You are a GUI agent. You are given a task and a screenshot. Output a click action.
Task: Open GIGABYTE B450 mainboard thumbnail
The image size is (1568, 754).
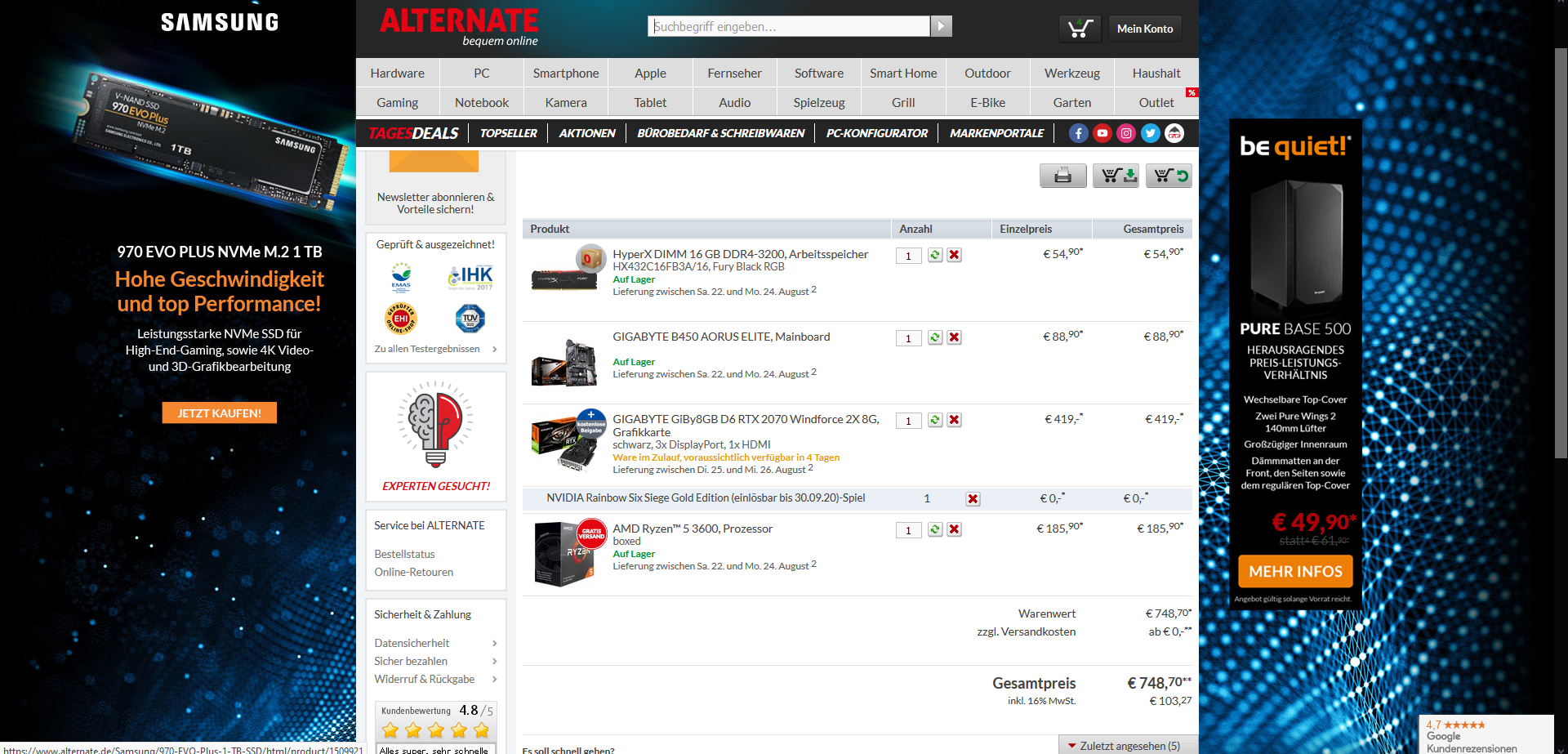point(564,363)
